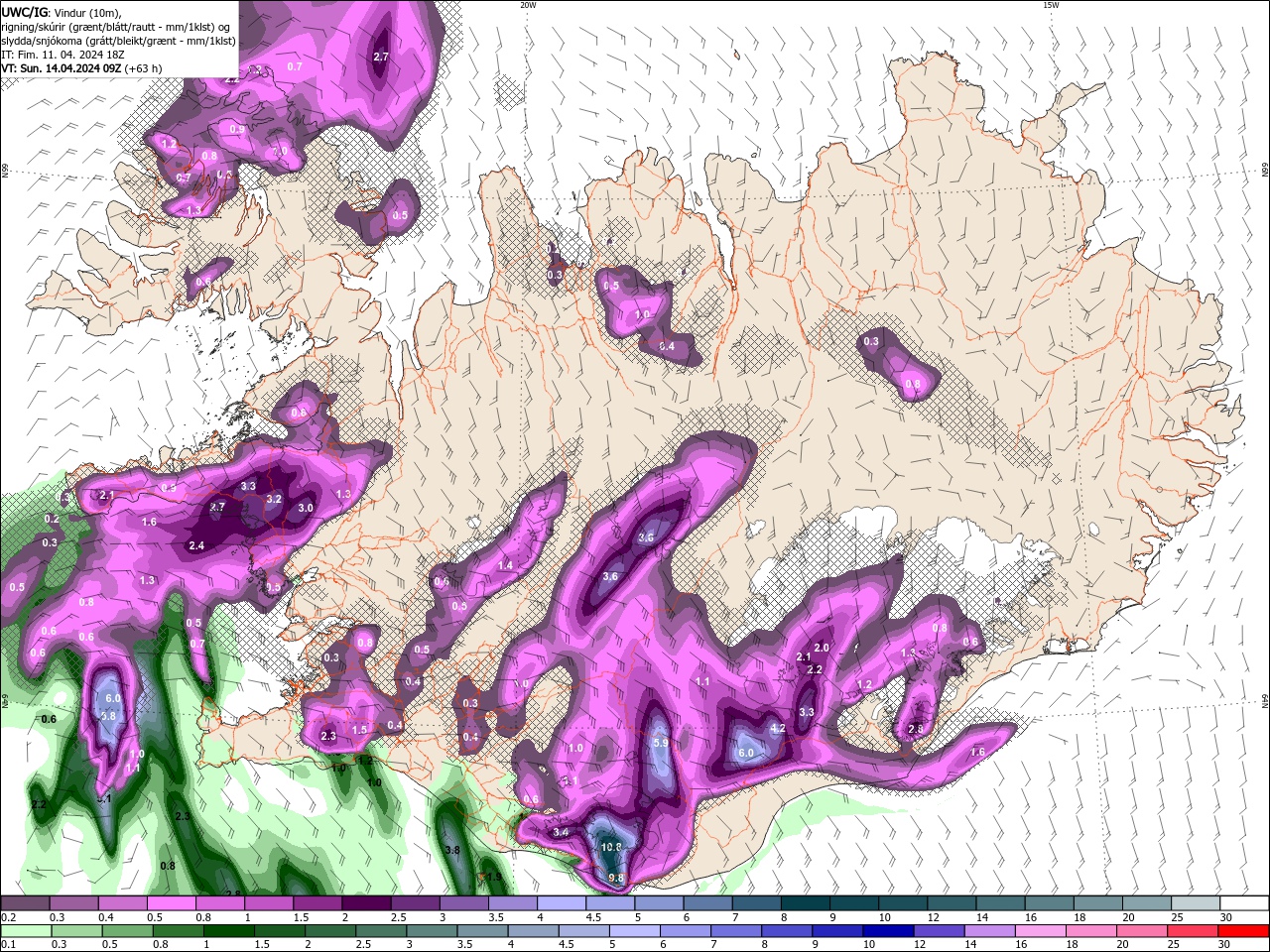Click the 1.4 map value label
This screenshot has height=952, width=1270.
click(505, 565)
